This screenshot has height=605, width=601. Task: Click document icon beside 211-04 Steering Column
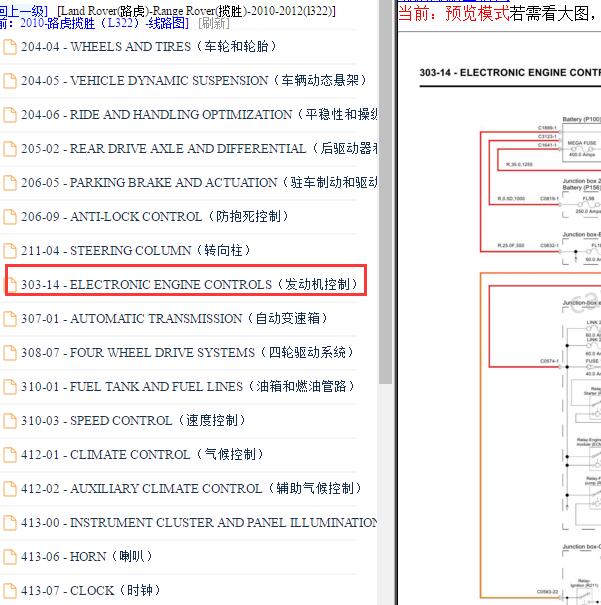tap(10, 251)
